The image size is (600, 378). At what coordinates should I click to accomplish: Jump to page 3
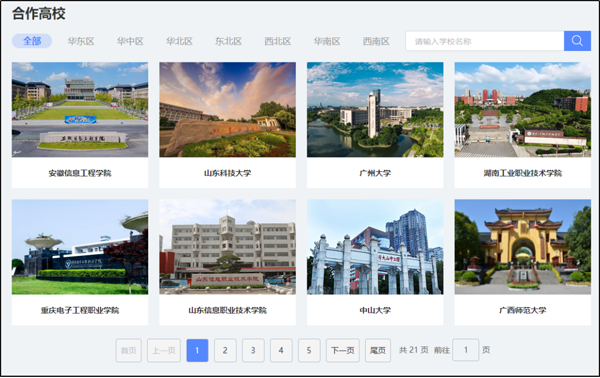click(x=253, y=350)
